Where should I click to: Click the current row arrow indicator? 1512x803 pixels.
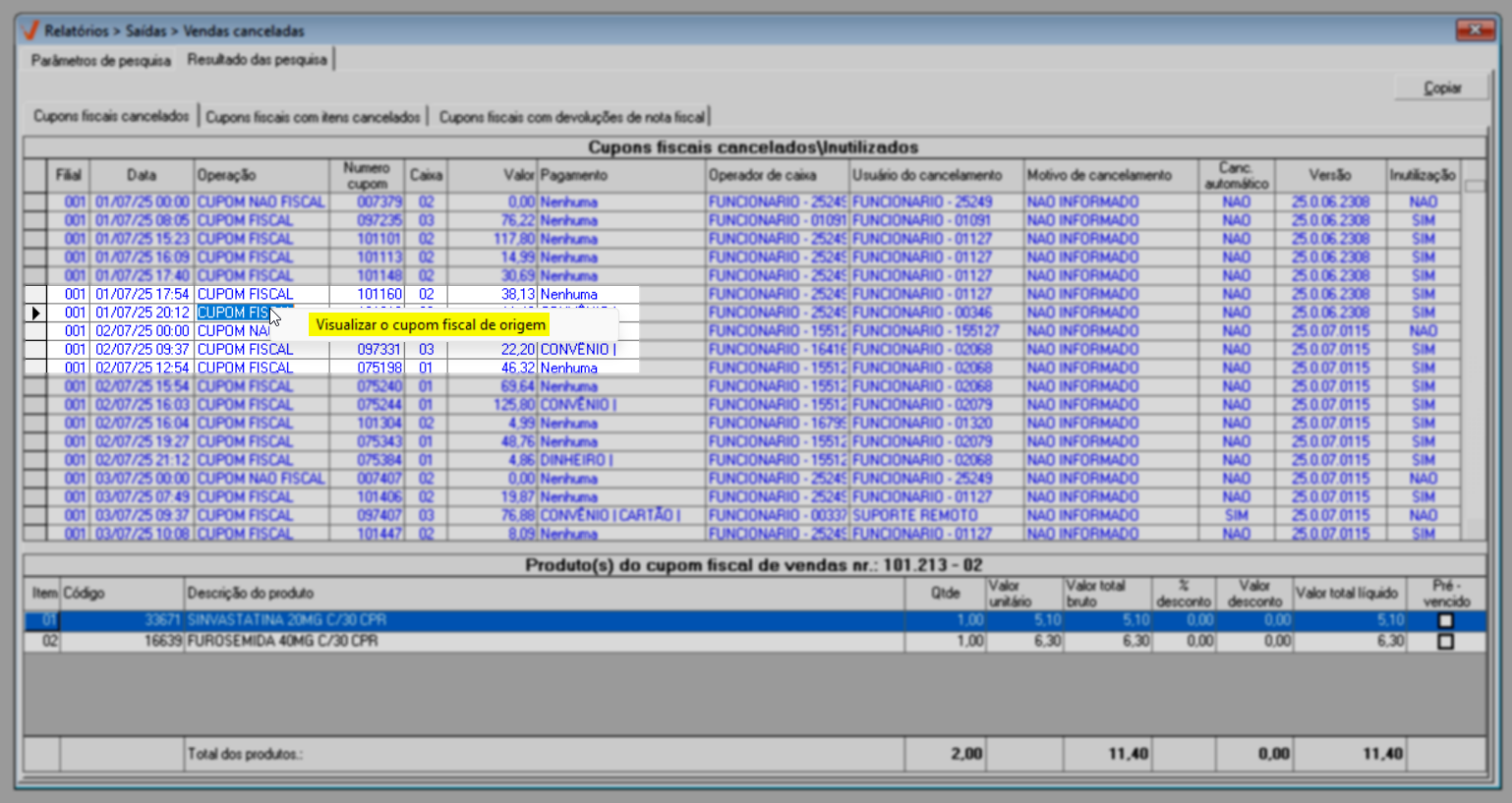coord(35,313)
